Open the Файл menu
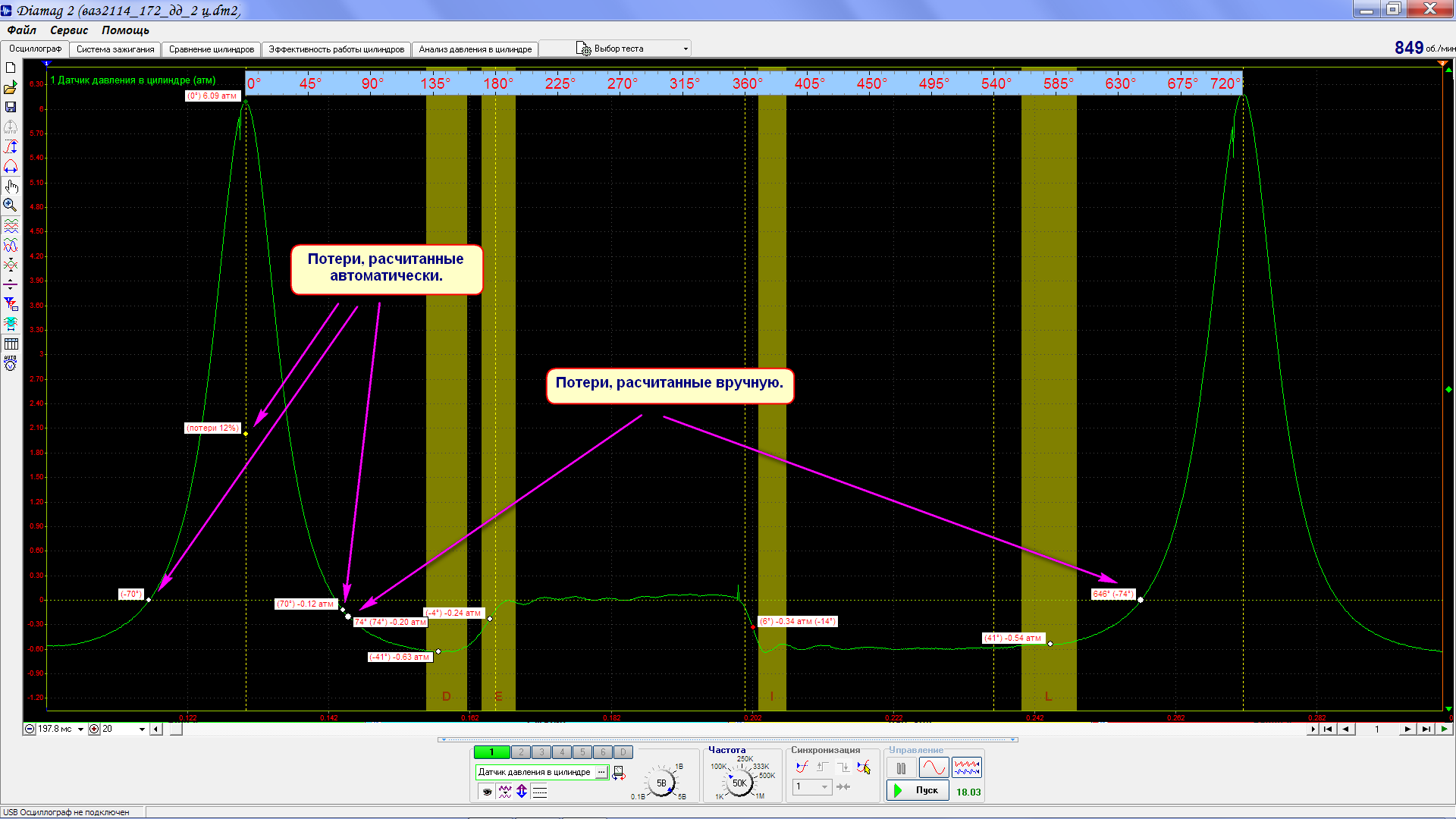The height and width of the screenshot is (819, 1456). [x=22, y=30]
